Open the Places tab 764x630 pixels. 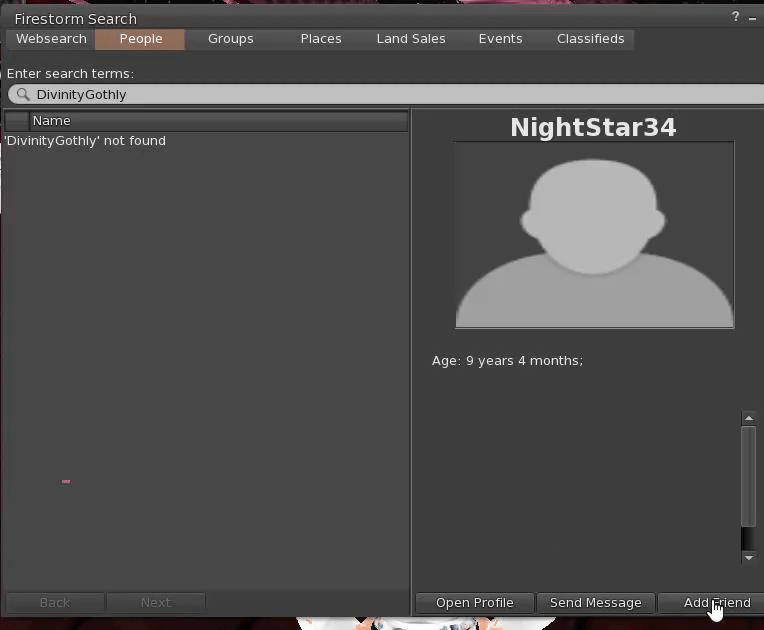(321, 39)
